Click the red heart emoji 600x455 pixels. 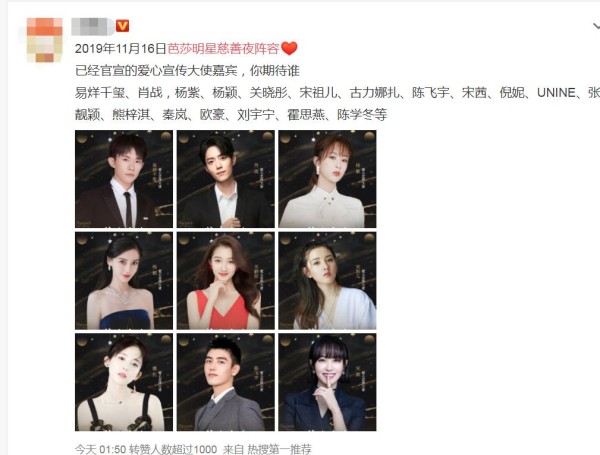tap(289, 49)
